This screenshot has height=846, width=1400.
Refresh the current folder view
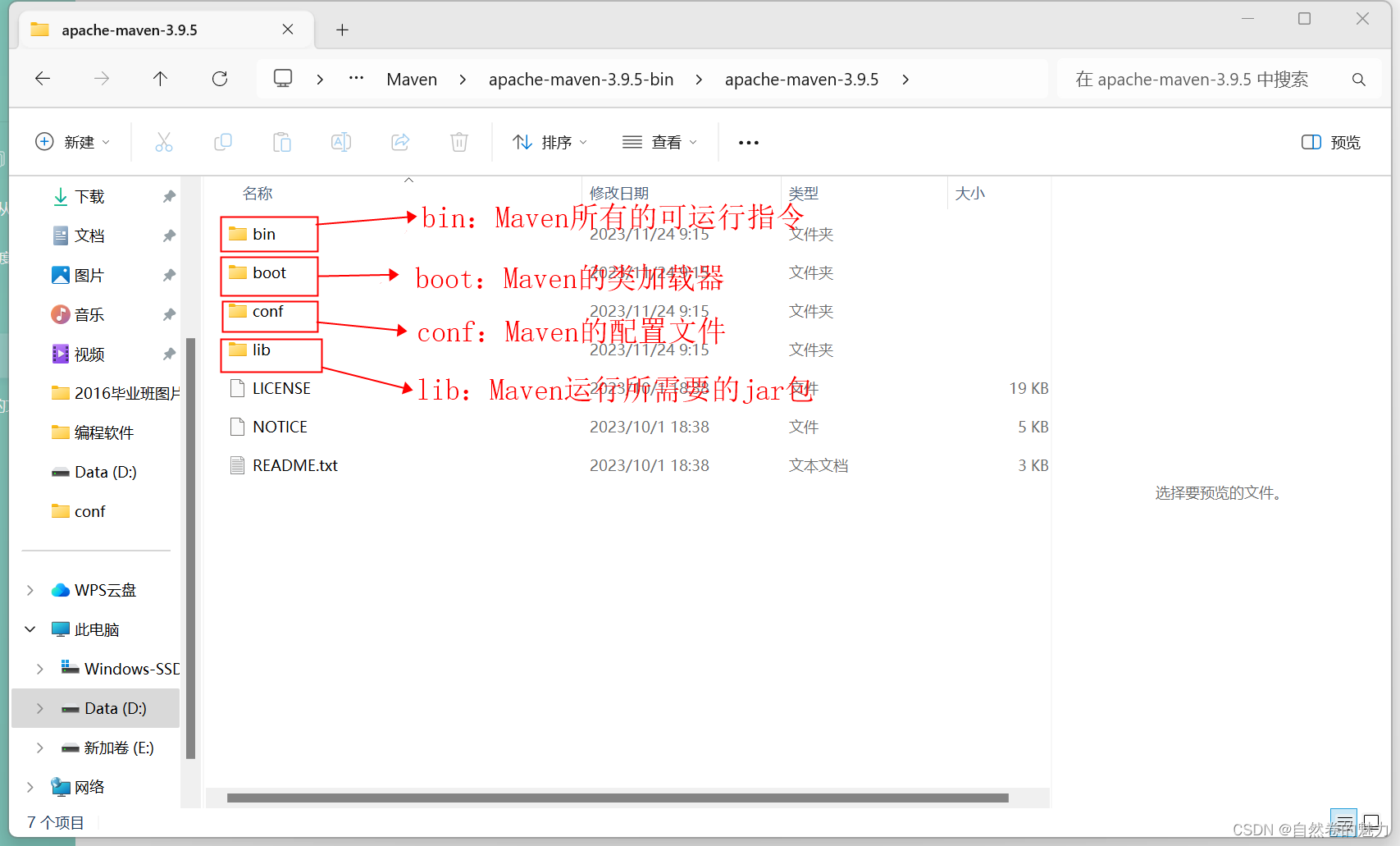[220, 79]
